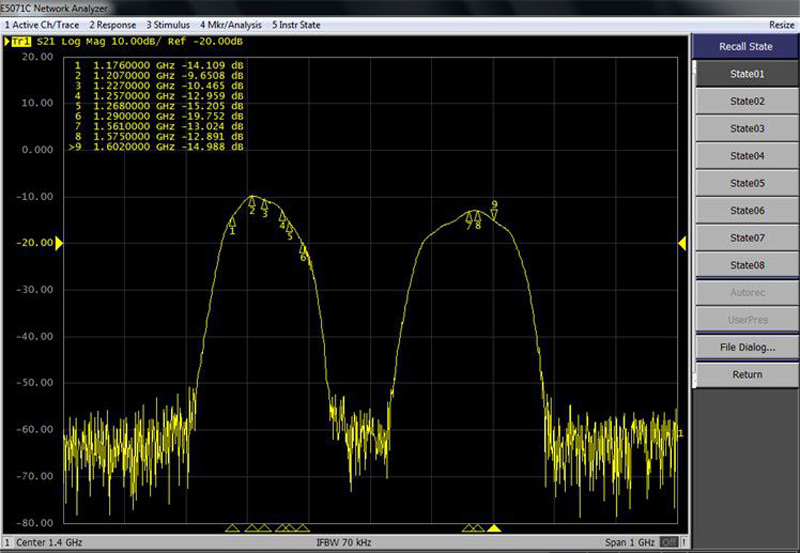
Task: Recall State07 from the softkey panel
Action: (x=747, y=238)
